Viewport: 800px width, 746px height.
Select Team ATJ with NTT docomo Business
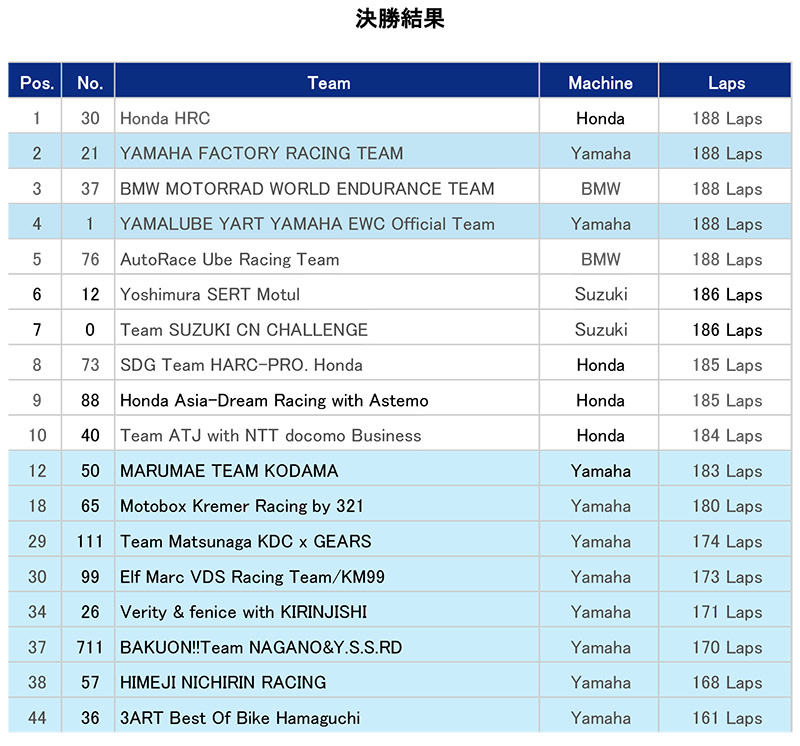[x=270, y=435]
